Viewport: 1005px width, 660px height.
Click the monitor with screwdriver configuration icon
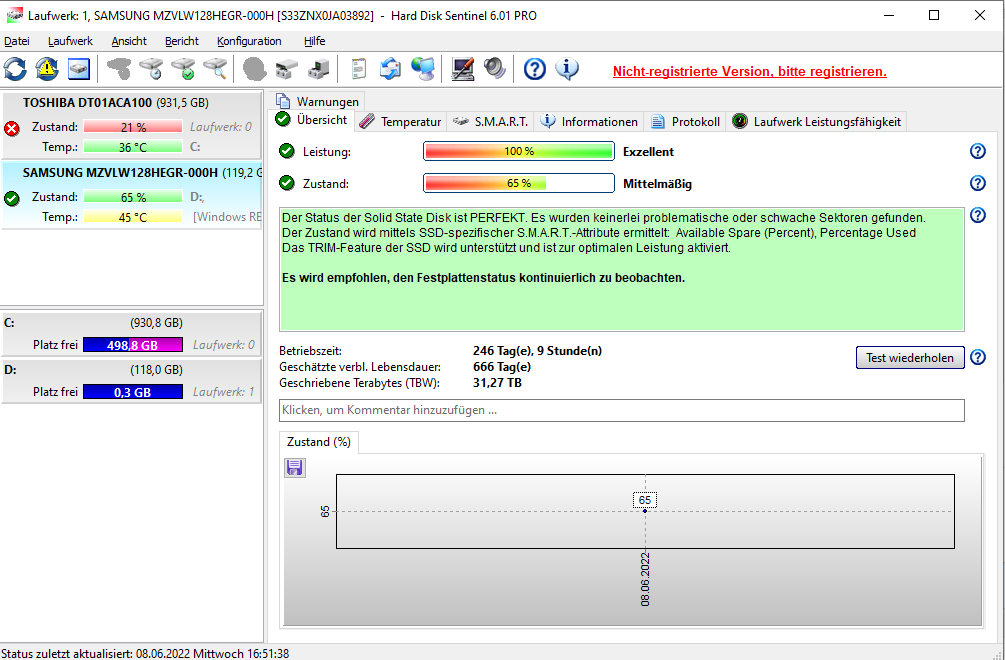point(463,69)
